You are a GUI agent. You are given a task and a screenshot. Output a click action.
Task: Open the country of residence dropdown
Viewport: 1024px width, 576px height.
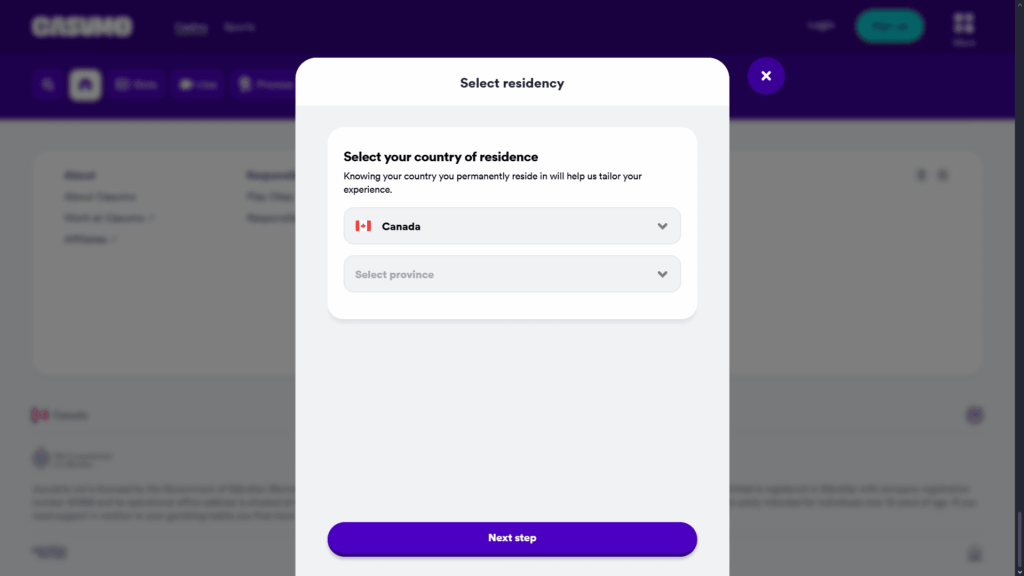coord(512,226)
